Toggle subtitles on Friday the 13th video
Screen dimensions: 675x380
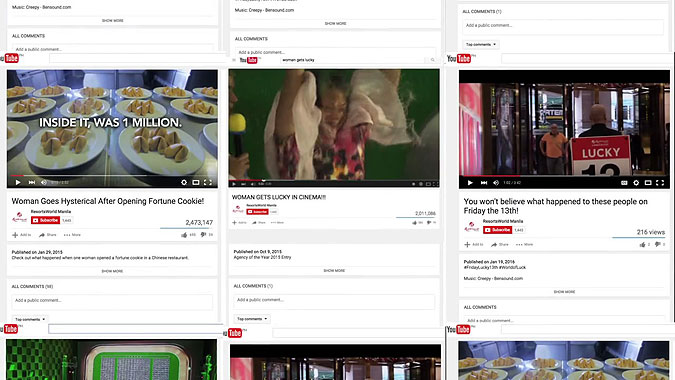[x=624, y=183]
